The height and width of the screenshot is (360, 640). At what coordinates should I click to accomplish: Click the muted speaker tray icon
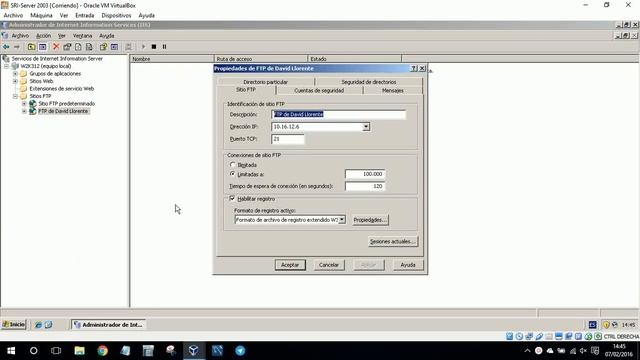click(x=583, y=351)
